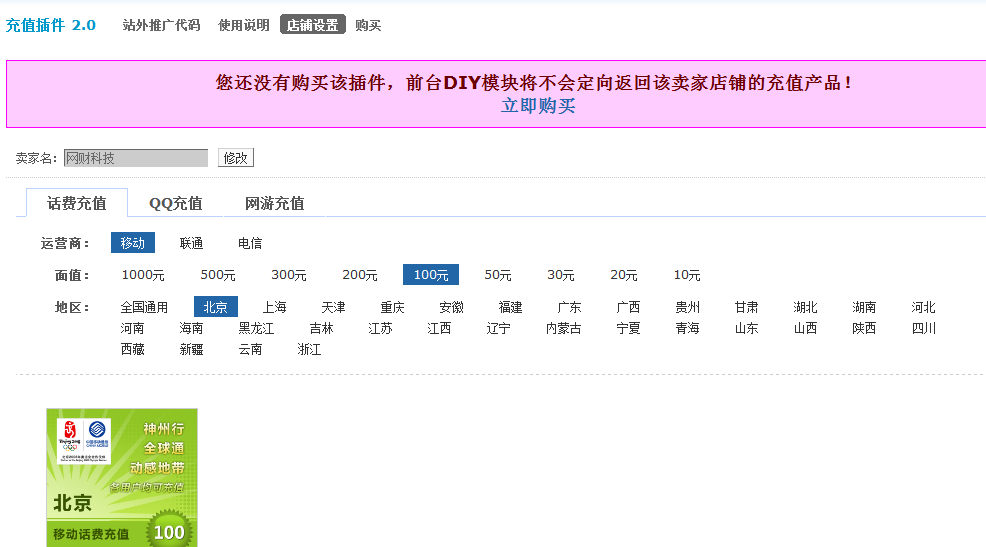Select 广西 region

tap(628, 307)
